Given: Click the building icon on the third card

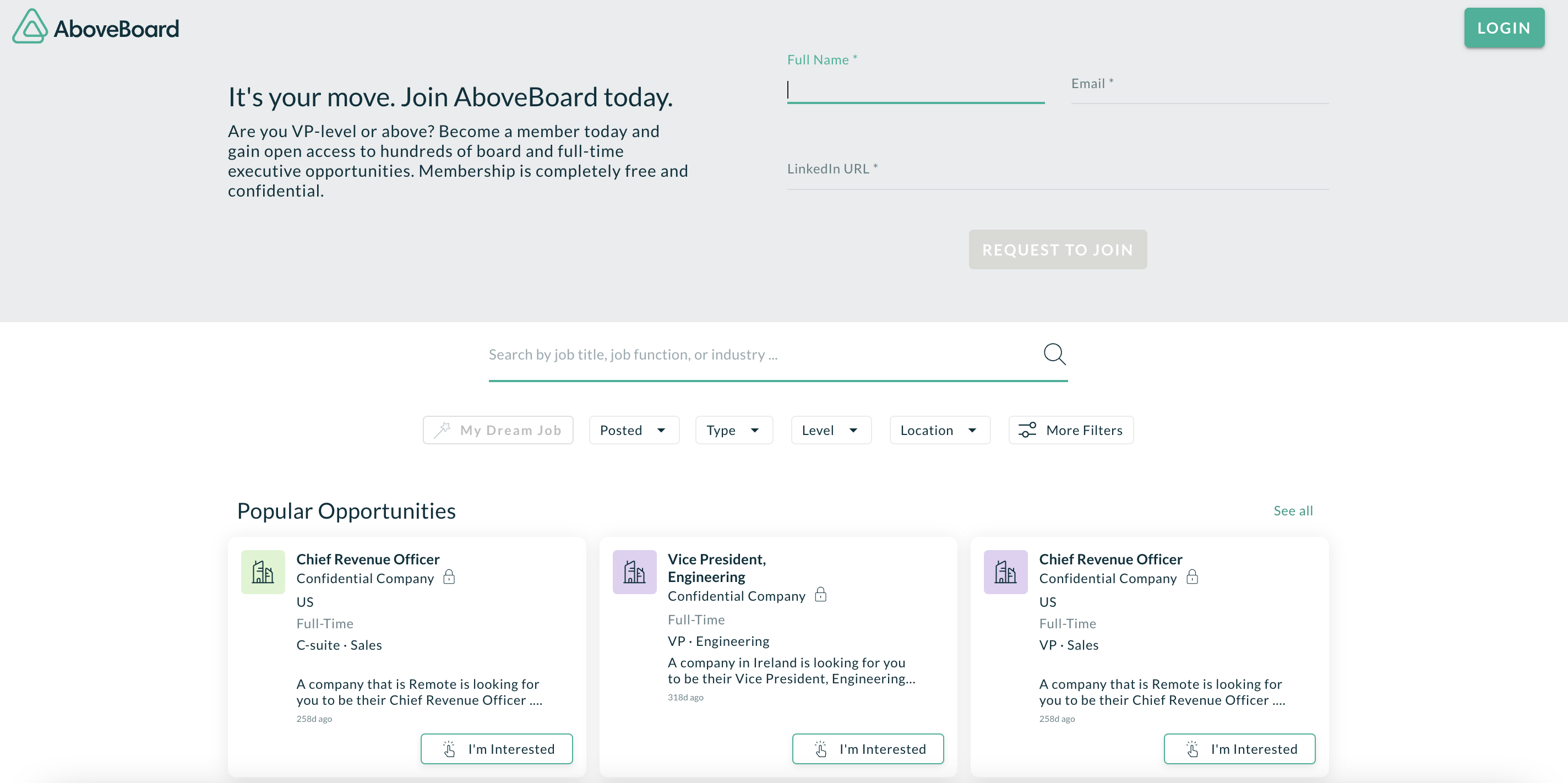Looking at the screenshot, I should click(x=1005, y=572).
